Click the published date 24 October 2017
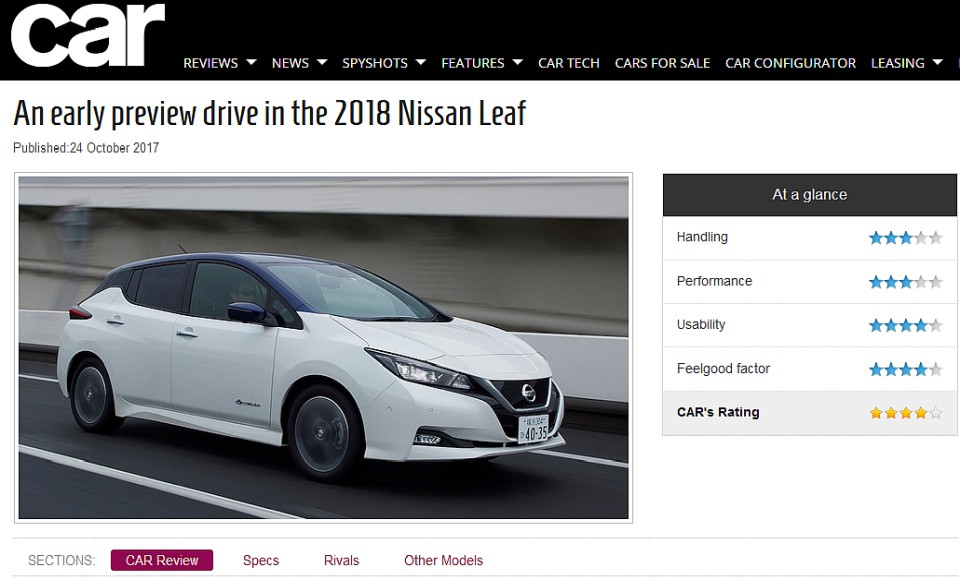Screen dimensions: 960x581 [x=114, y=148]
